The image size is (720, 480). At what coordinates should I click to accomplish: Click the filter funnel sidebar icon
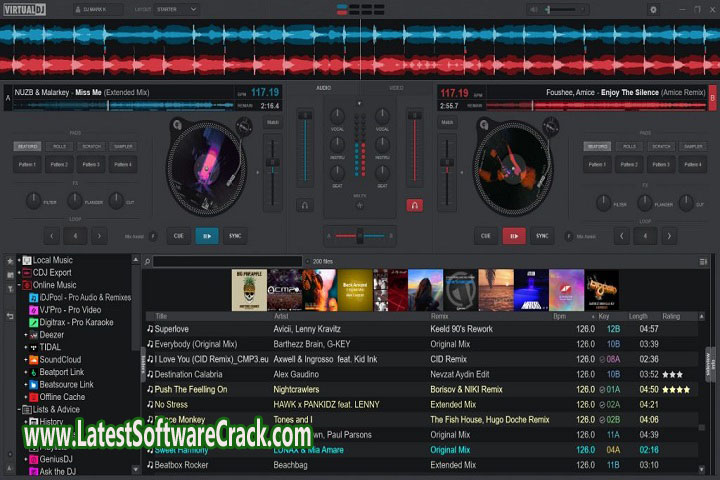[x=10, y=288]
